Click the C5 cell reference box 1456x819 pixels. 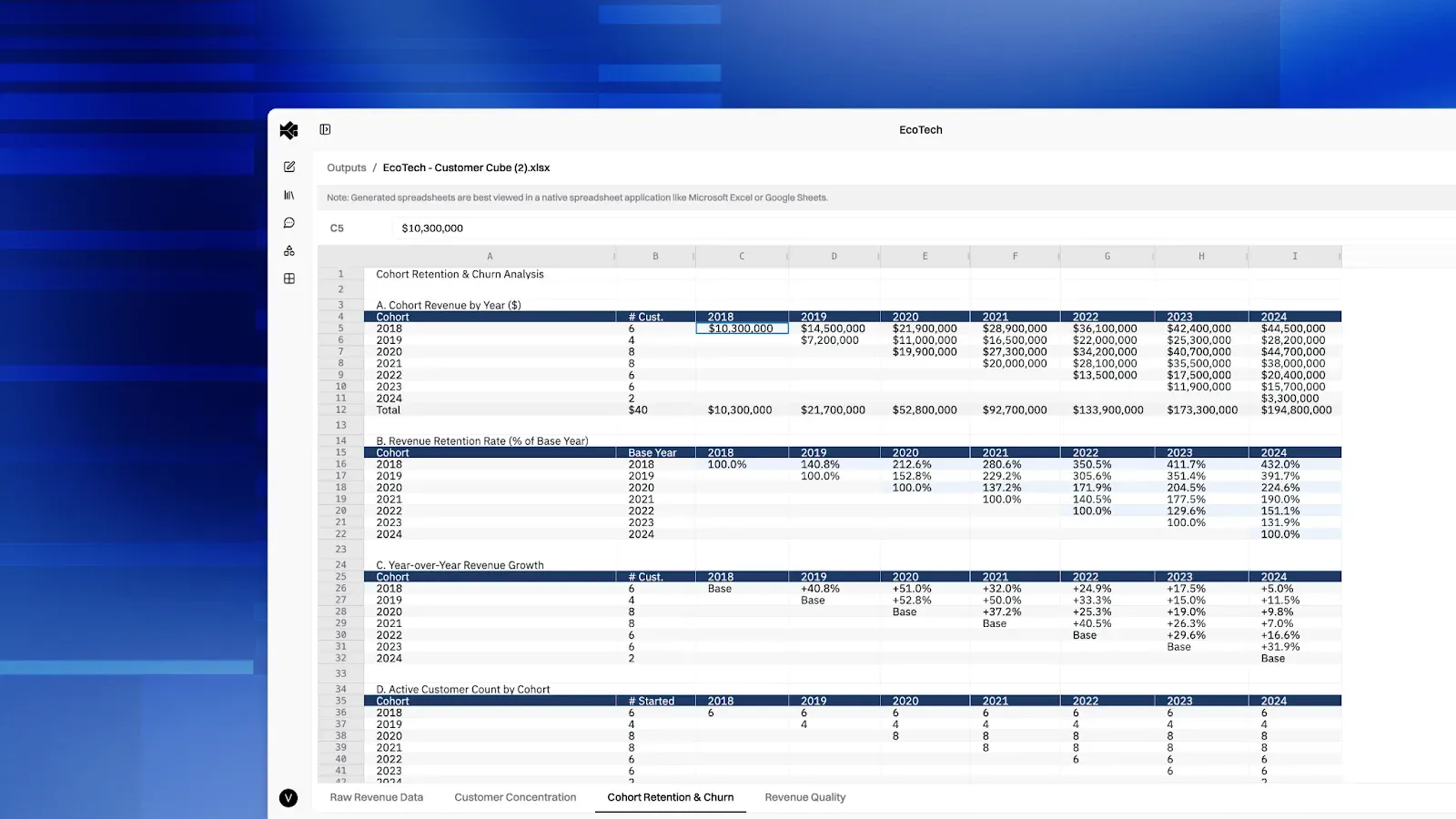click(x=337, y=228)
